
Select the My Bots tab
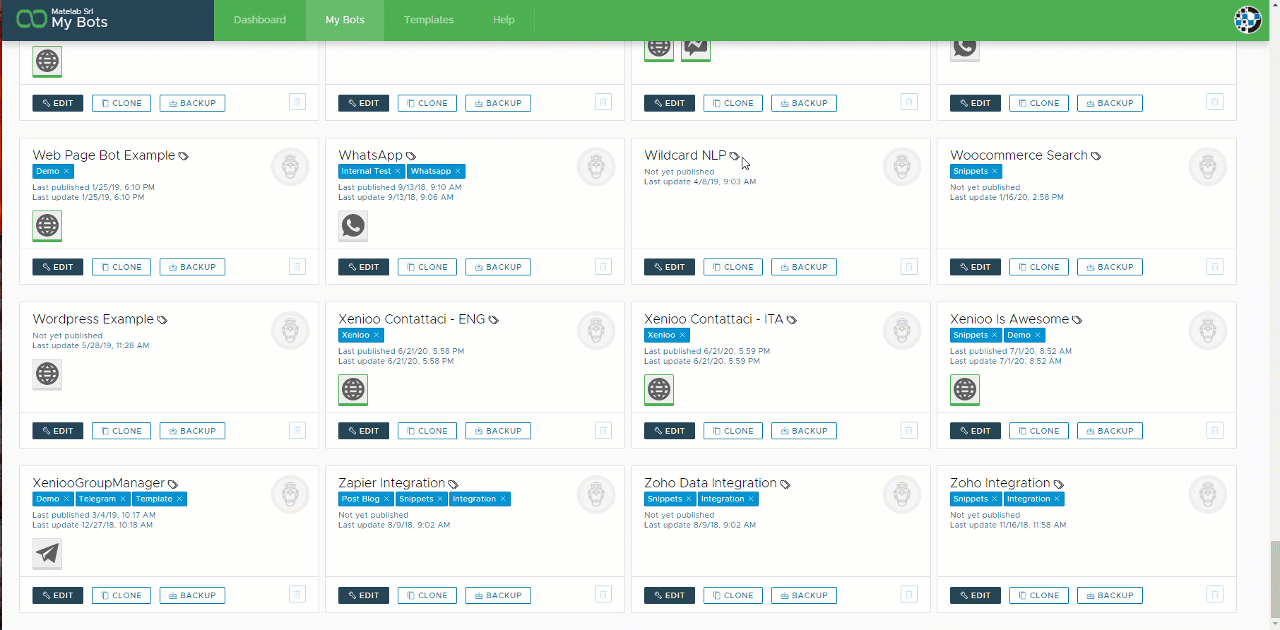345,20
